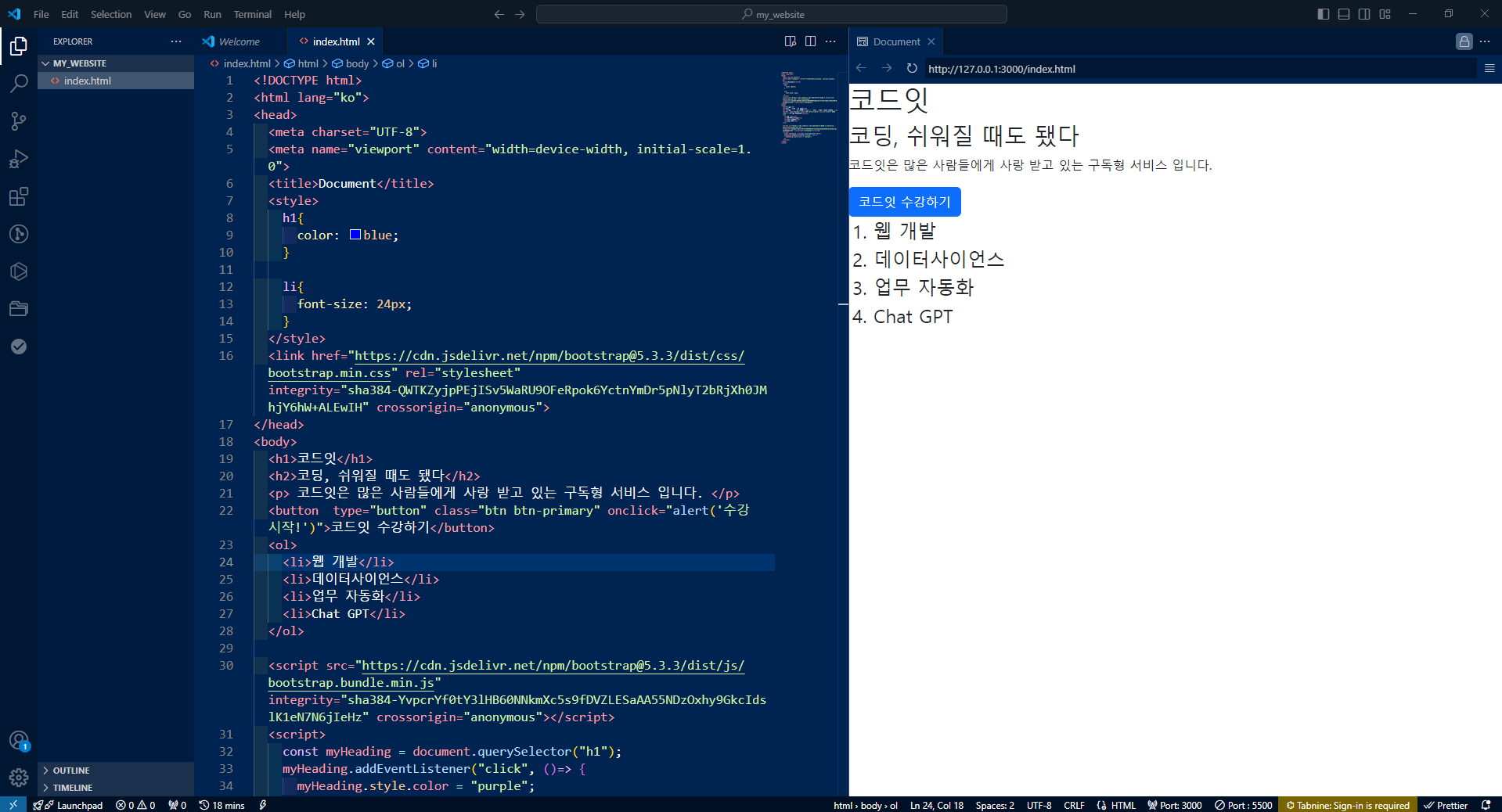This screenshot has height=812, width=1502.
Task: Toggle Live Server Port: 3000 in status bar
Action: tap(1175, 805)
